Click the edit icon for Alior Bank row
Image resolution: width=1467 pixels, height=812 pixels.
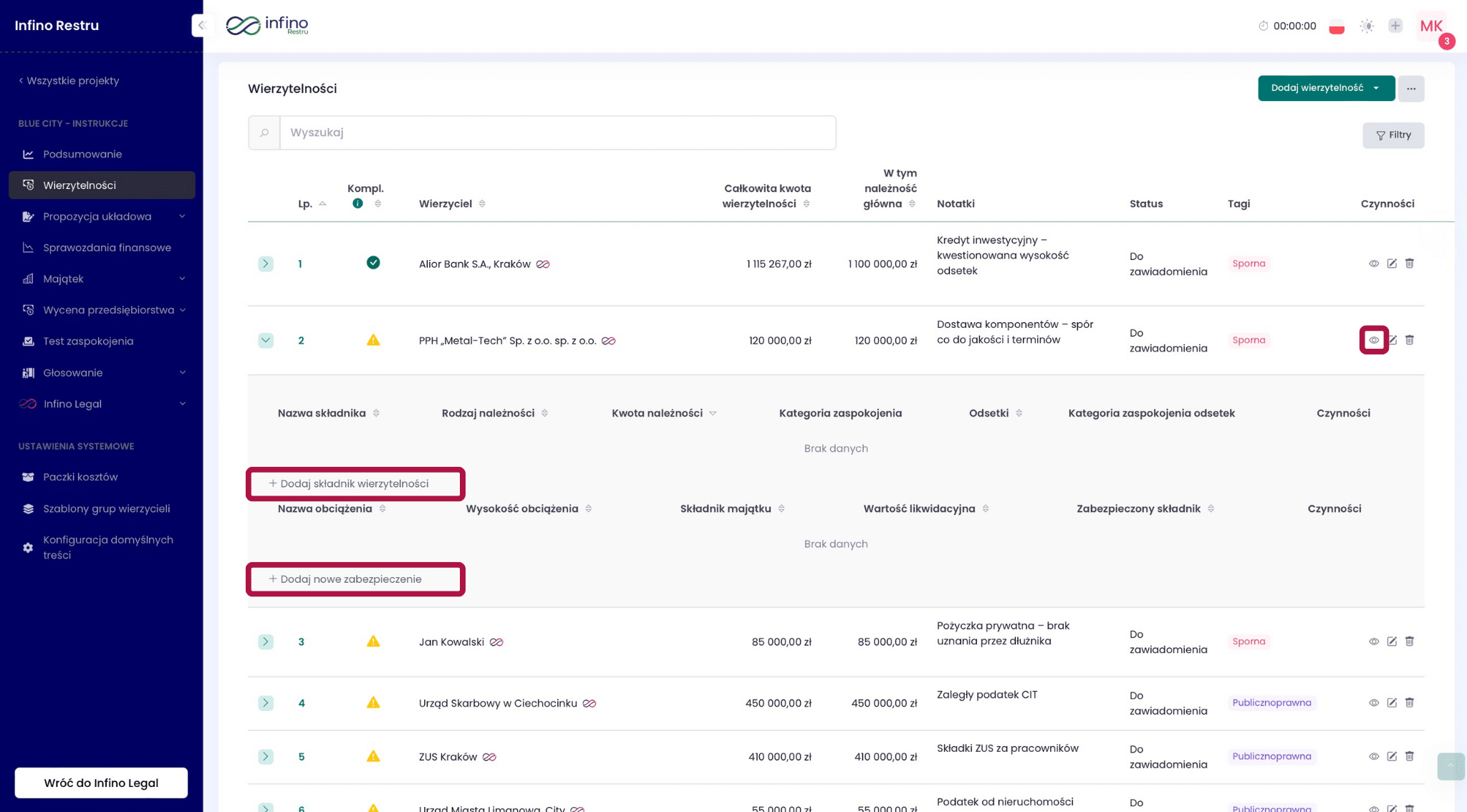(1391, 264)
